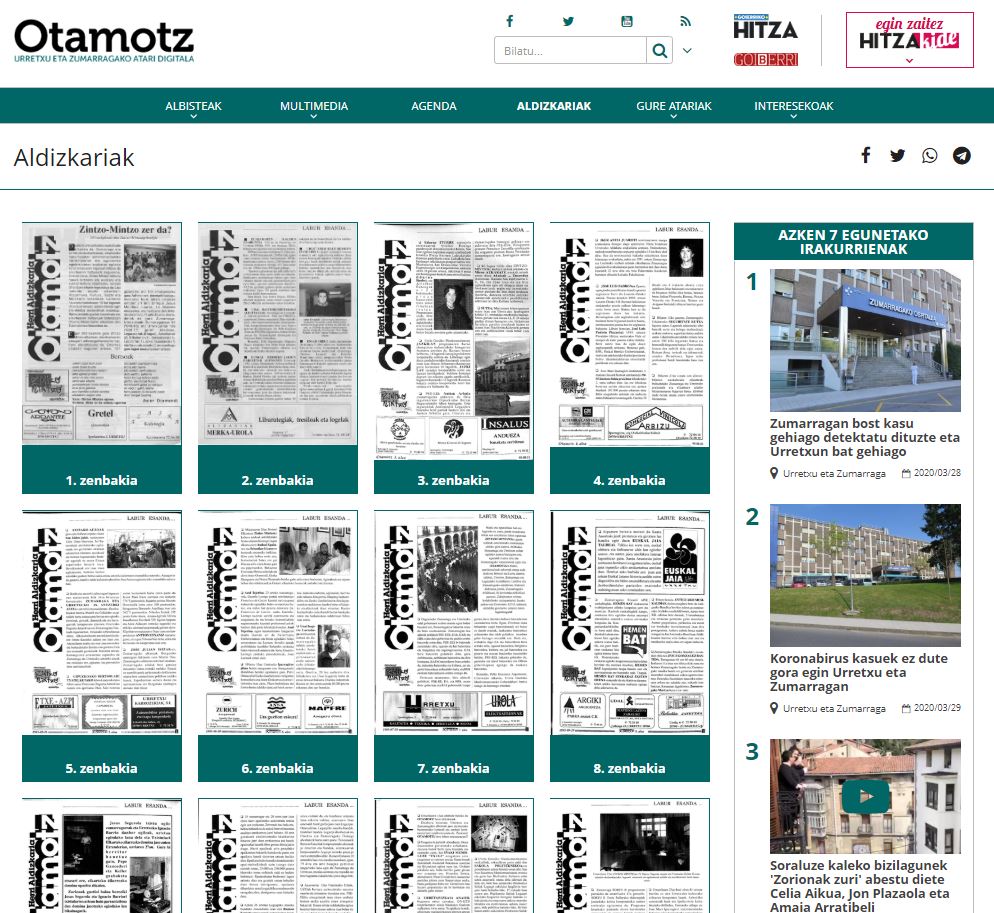Share the page via the Telegram icon
The width and height of the screenshot is (994, 913).
click(961, 155)
